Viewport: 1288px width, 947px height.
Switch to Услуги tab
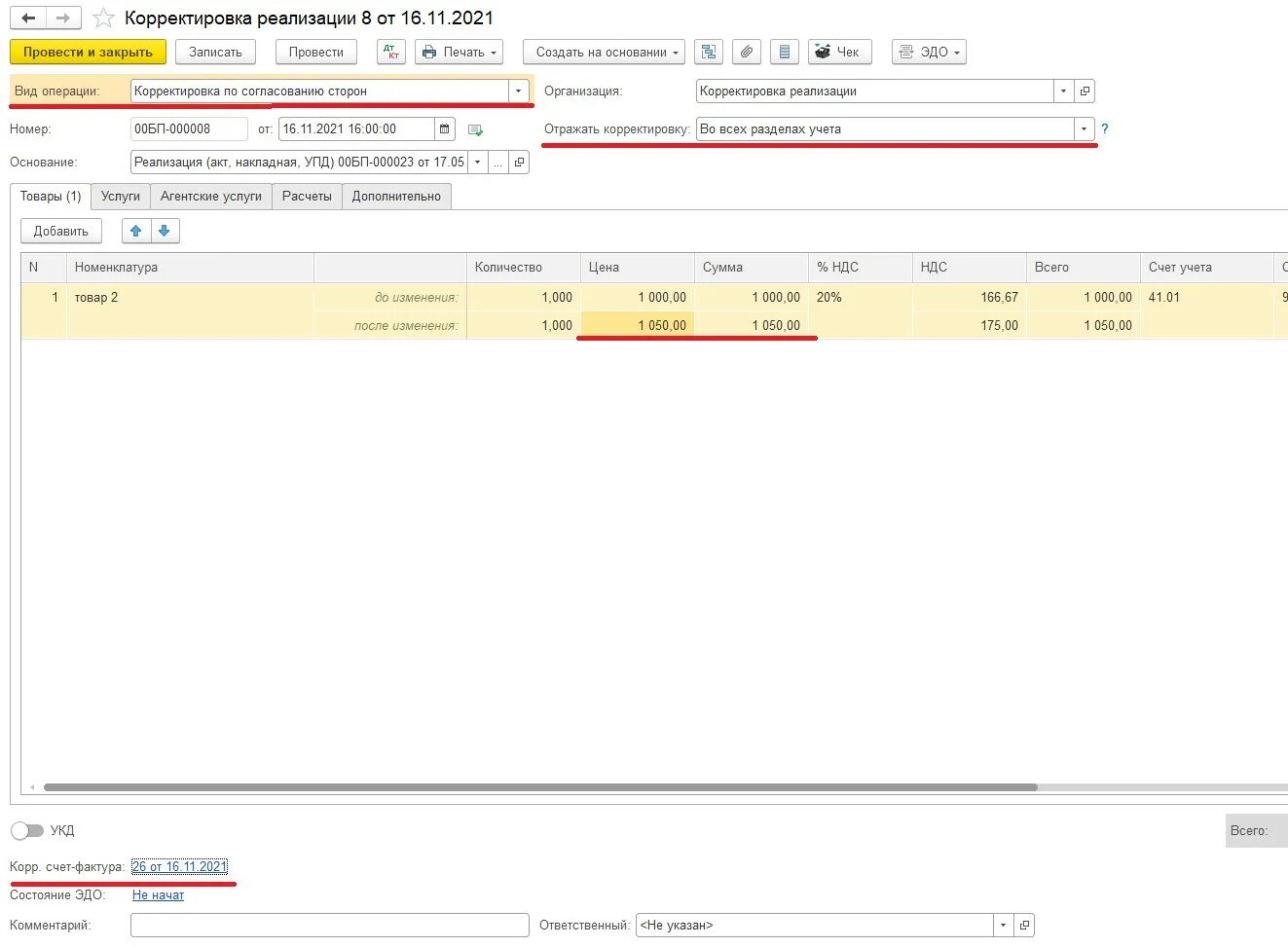[121, 196]
